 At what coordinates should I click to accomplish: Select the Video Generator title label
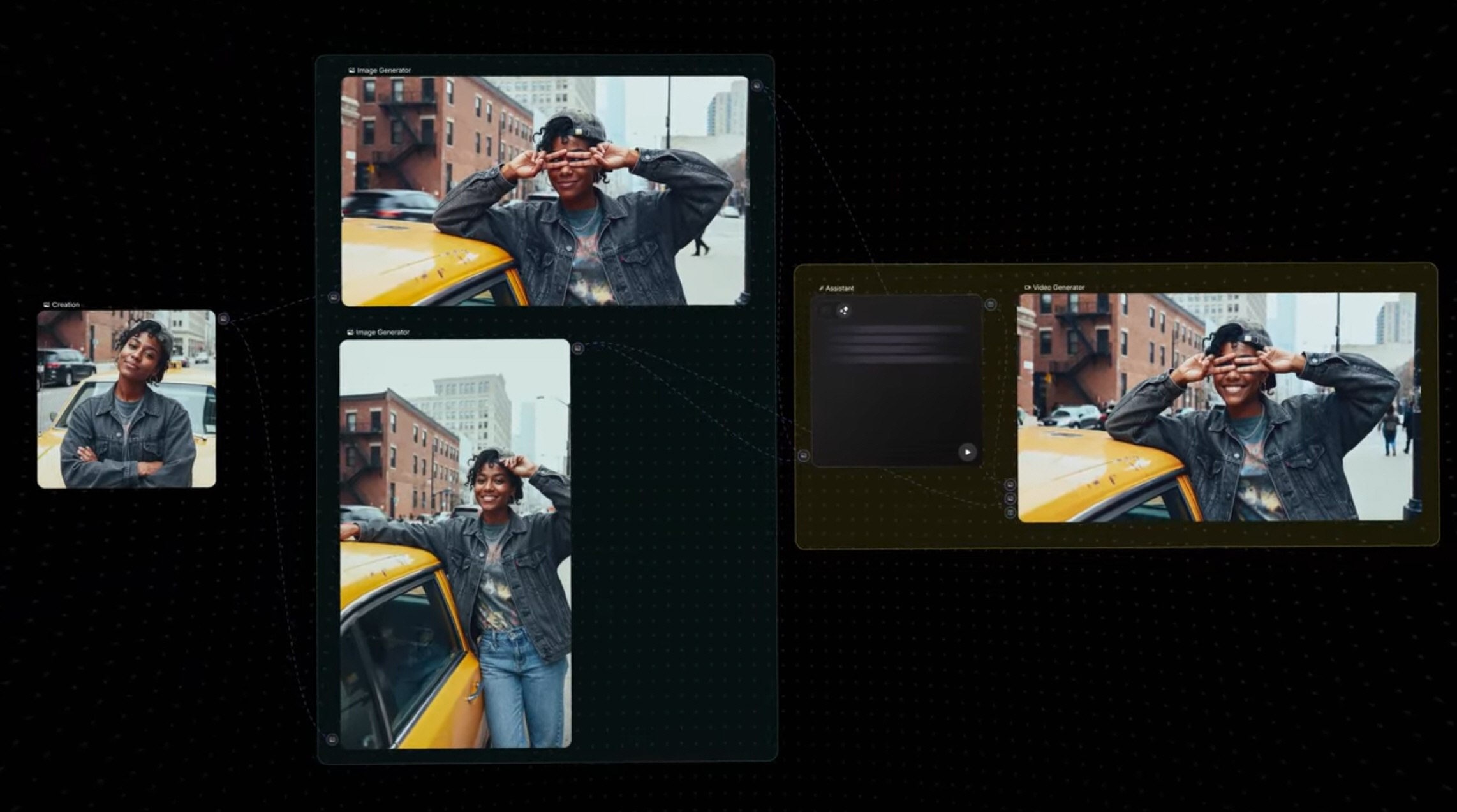(1058, 288)
